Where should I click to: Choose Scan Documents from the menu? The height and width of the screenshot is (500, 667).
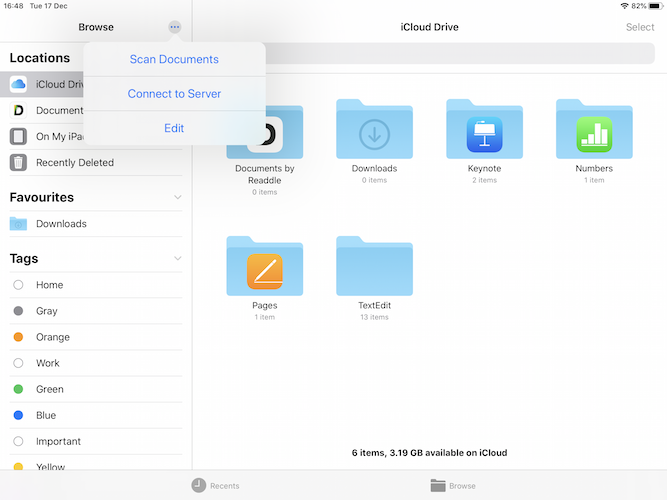pyautogui.click(x=174, y=59)
